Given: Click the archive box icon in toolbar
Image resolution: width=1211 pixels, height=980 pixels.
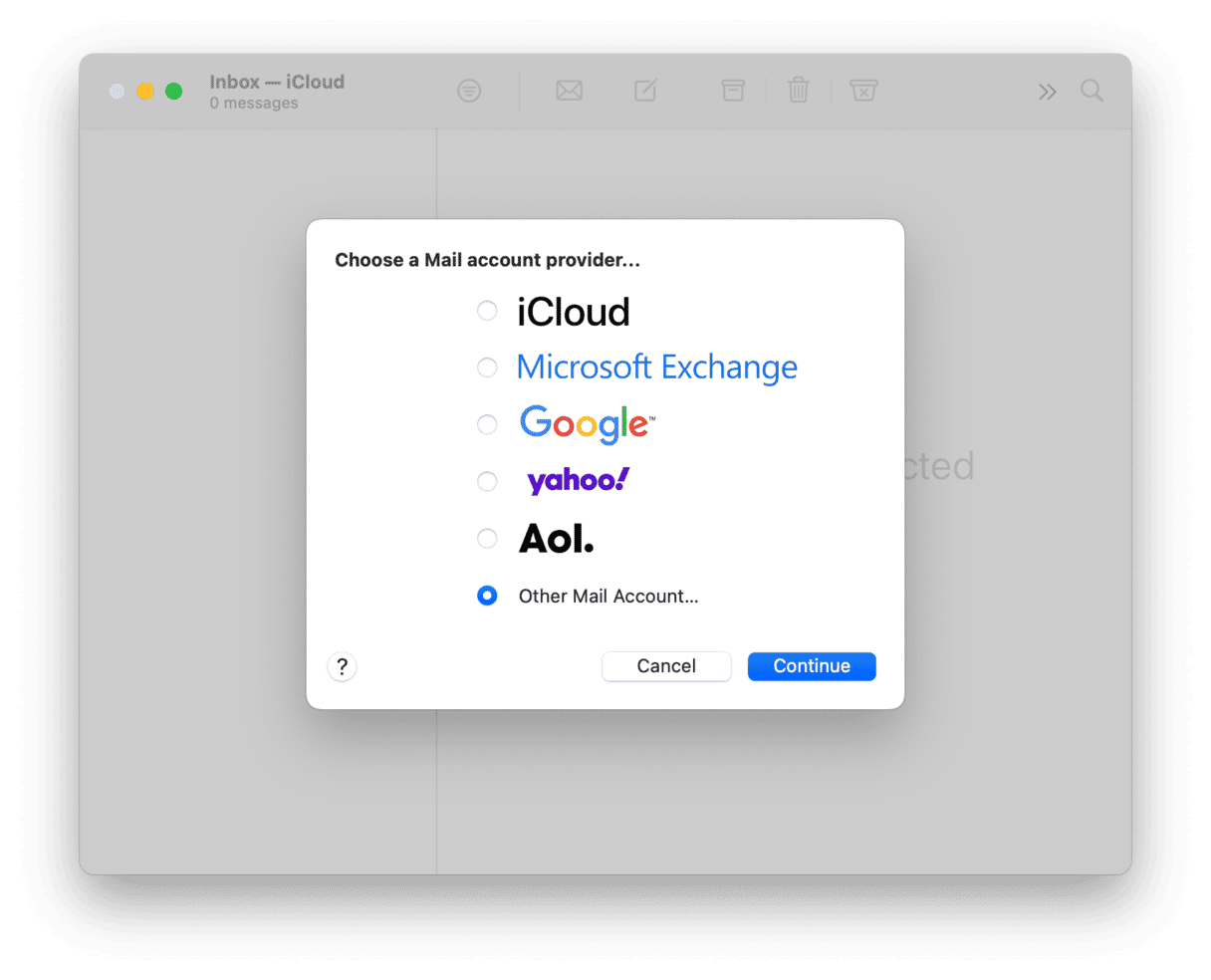Looking at the screenshot, I should coord(733,92).
